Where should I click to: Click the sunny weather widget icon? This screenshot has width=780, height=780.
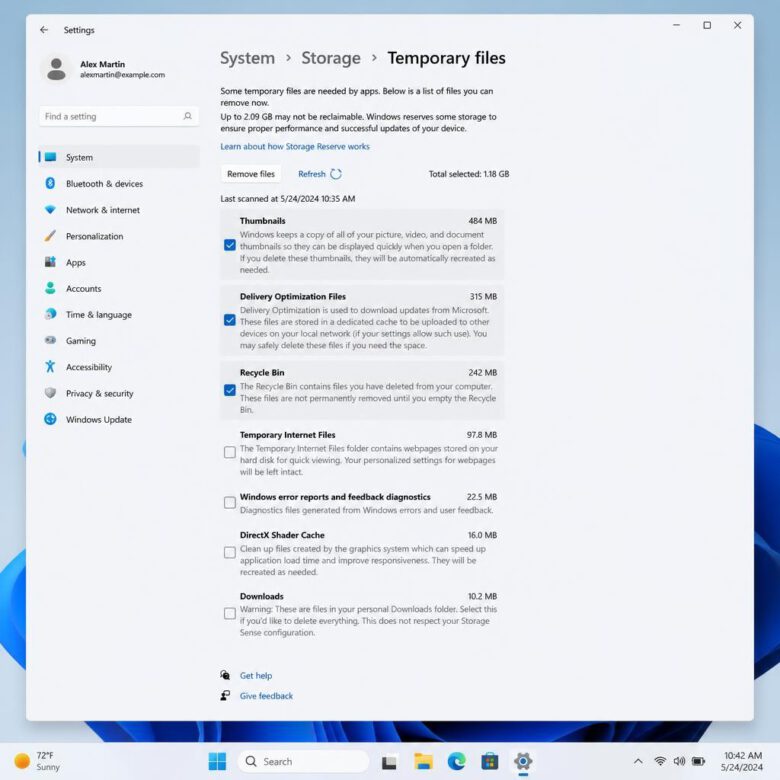[22, 761]
